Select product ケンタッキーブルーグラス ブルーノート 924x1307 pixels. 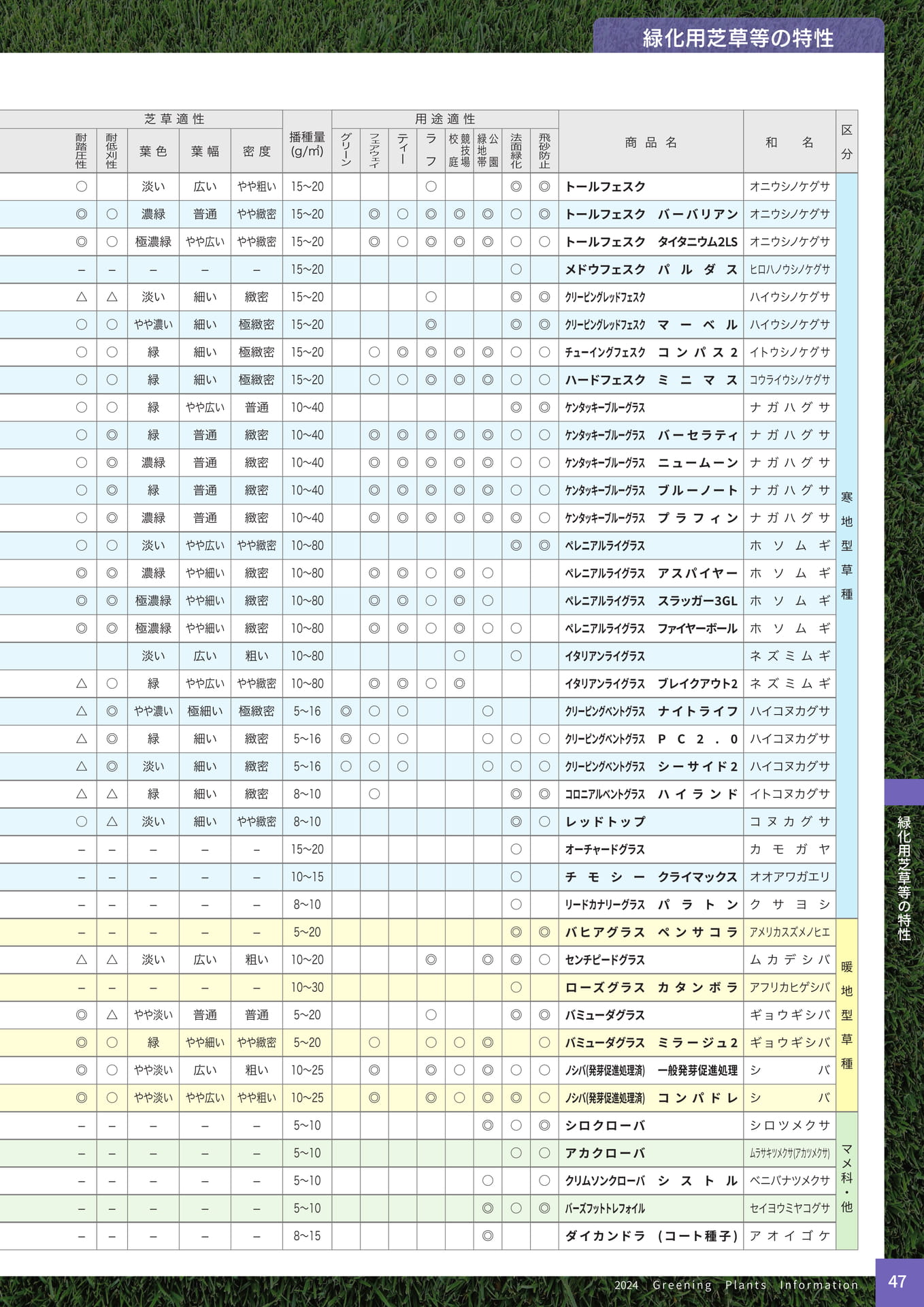(x=651, y=490)
